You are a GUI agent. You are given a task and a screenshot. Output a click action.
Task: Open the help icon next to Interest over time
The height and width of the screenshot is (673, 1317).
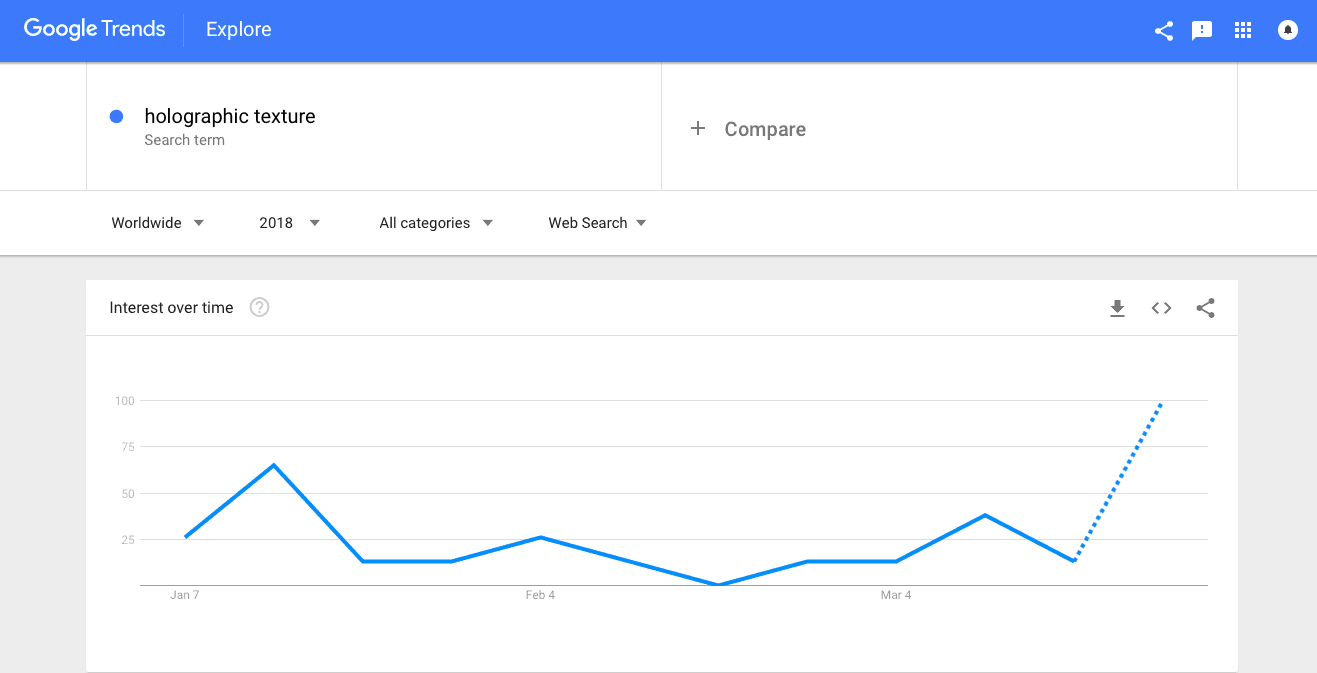(259, 307)
